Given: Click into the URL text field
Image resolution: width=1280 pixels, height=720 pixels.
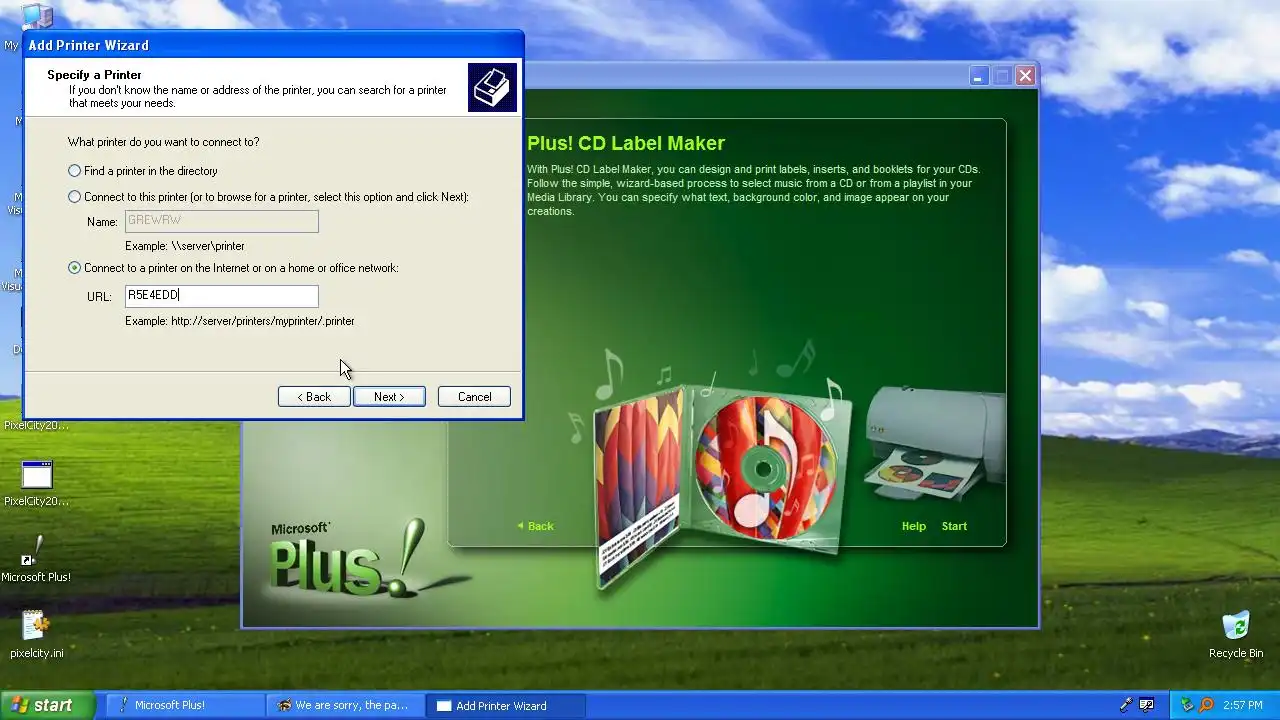Looking at the screenshot, I should pos(221,295).
